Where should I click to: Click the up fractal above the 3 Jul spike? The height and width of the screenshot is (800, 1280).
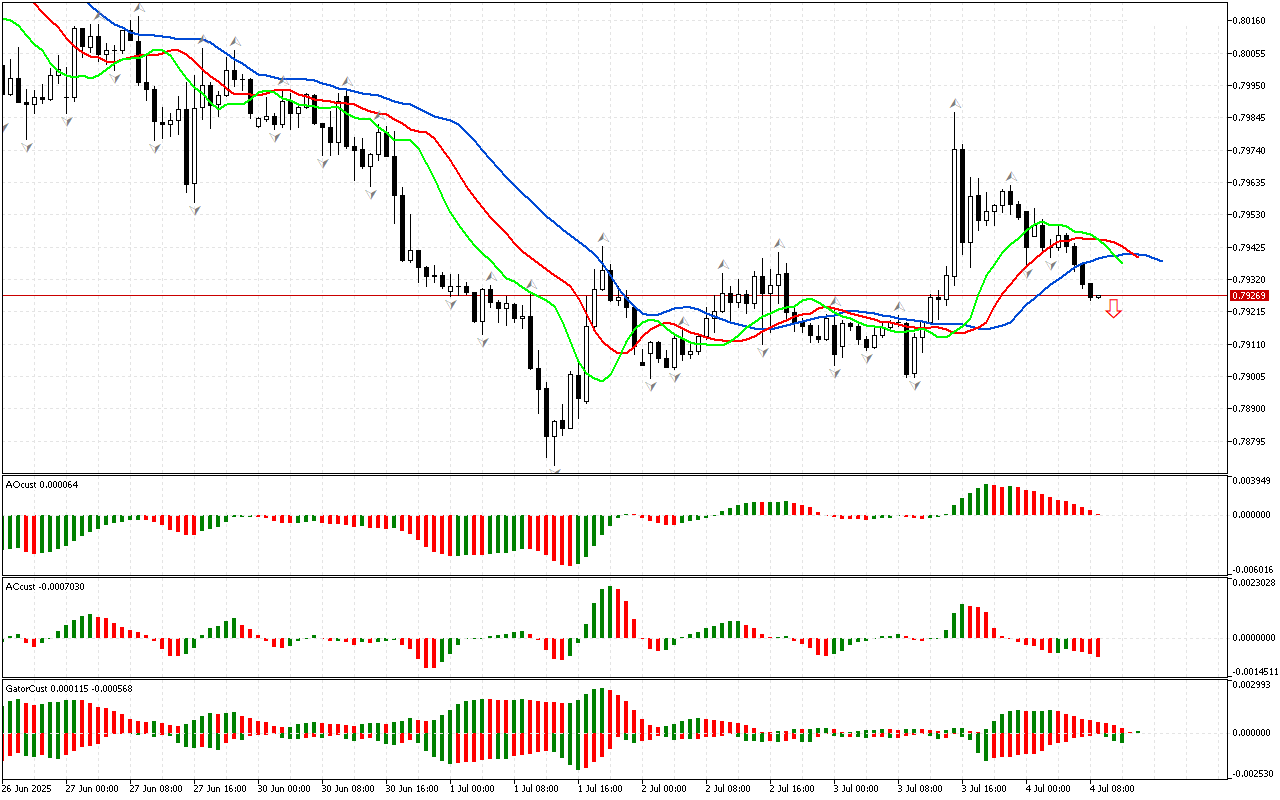tap(955, 103)
